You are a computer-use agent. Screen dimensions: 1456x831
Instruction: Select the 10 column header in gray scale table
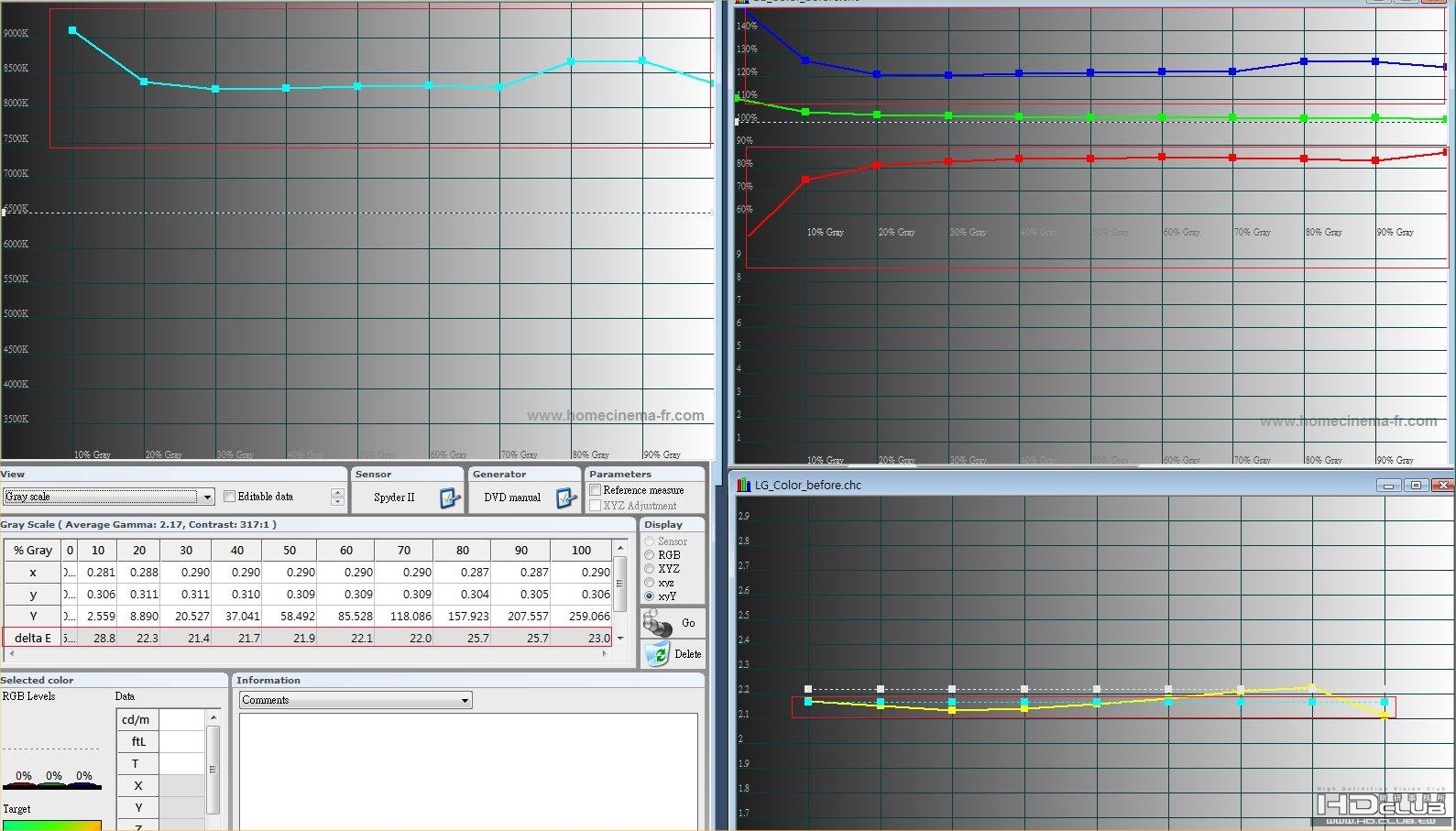pos(98,551)
